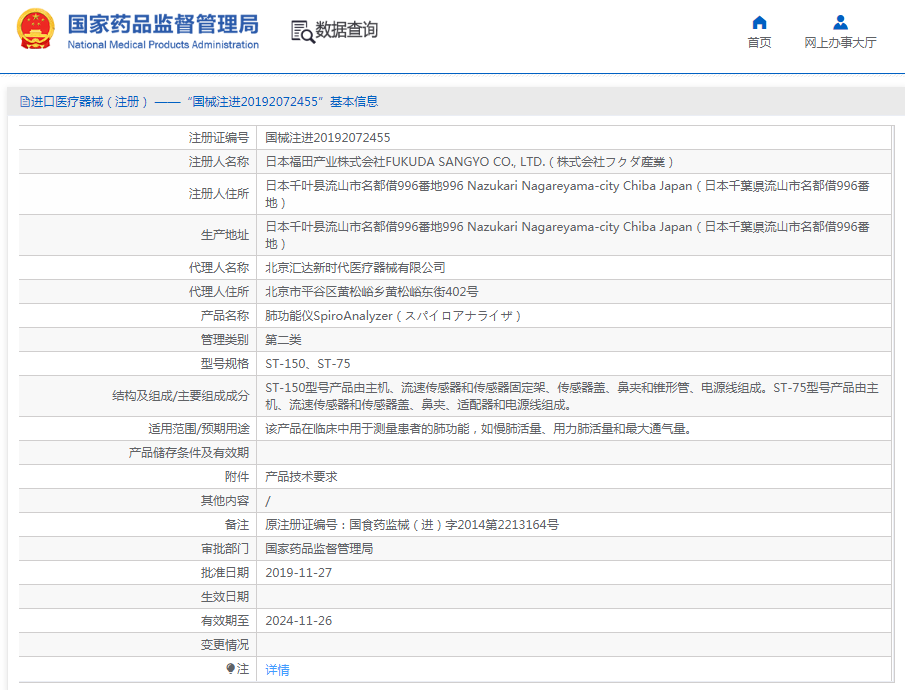Click the 数据查询 heading text
905x690 pixels.
pos(347,31)
